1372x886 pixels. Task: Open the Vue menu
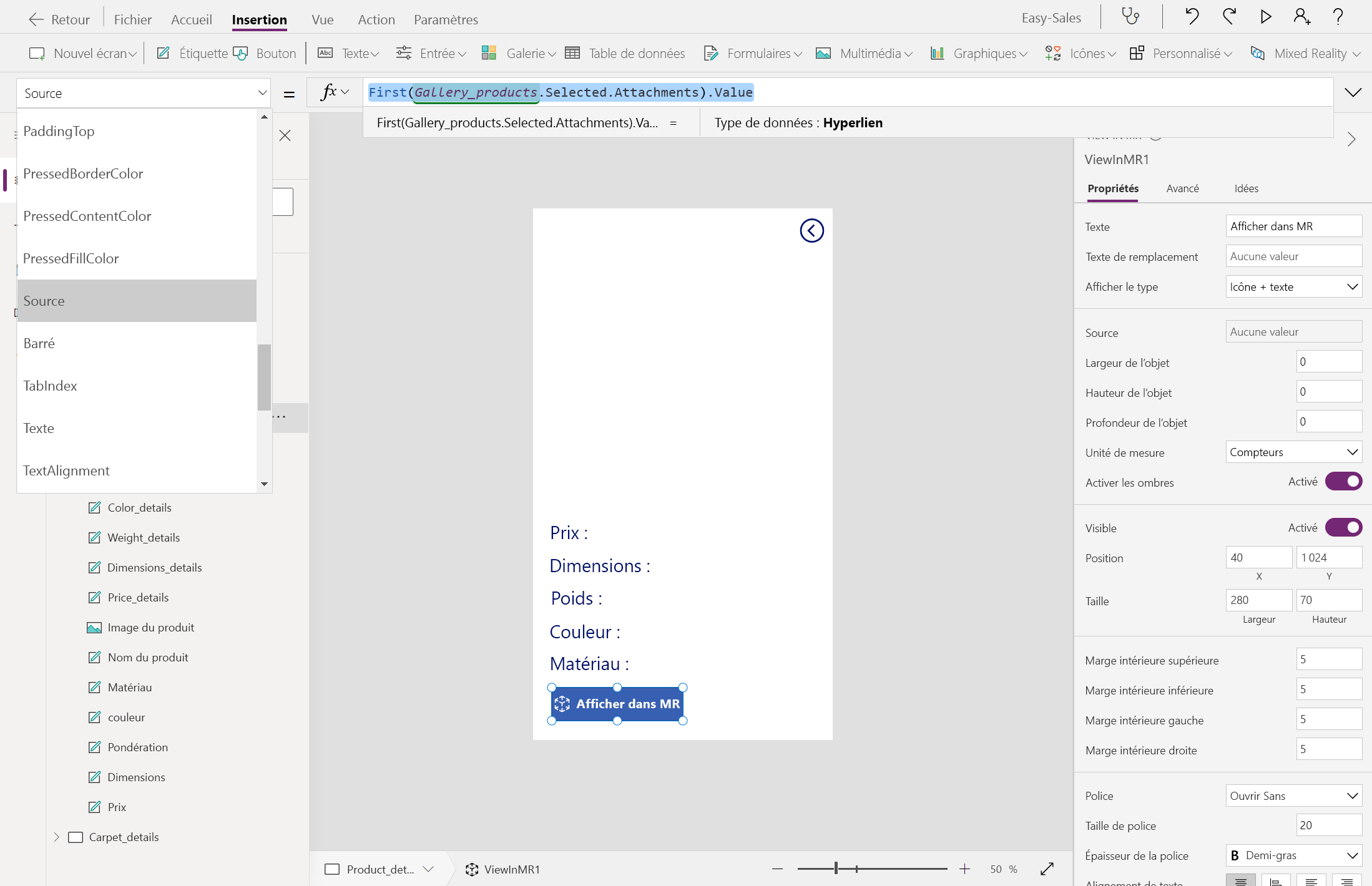point(322,19)
